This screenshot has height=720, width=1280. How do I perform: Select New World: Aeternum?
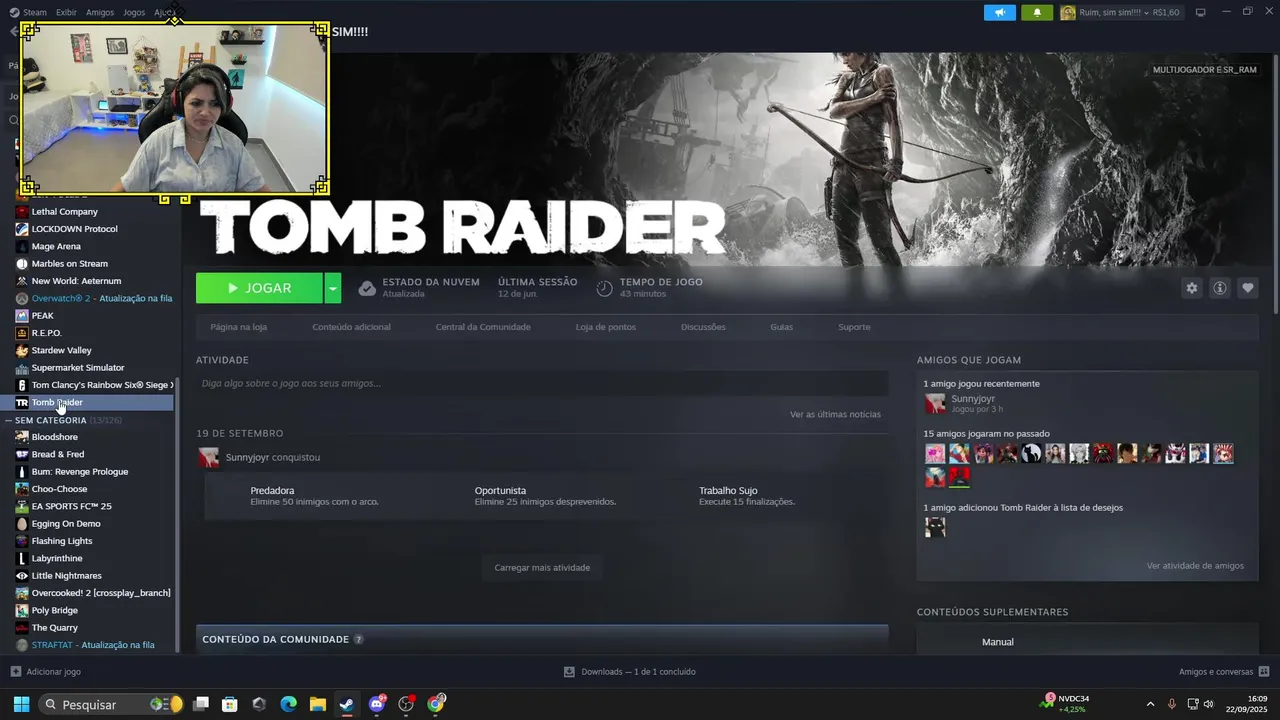tap(76, 281)
